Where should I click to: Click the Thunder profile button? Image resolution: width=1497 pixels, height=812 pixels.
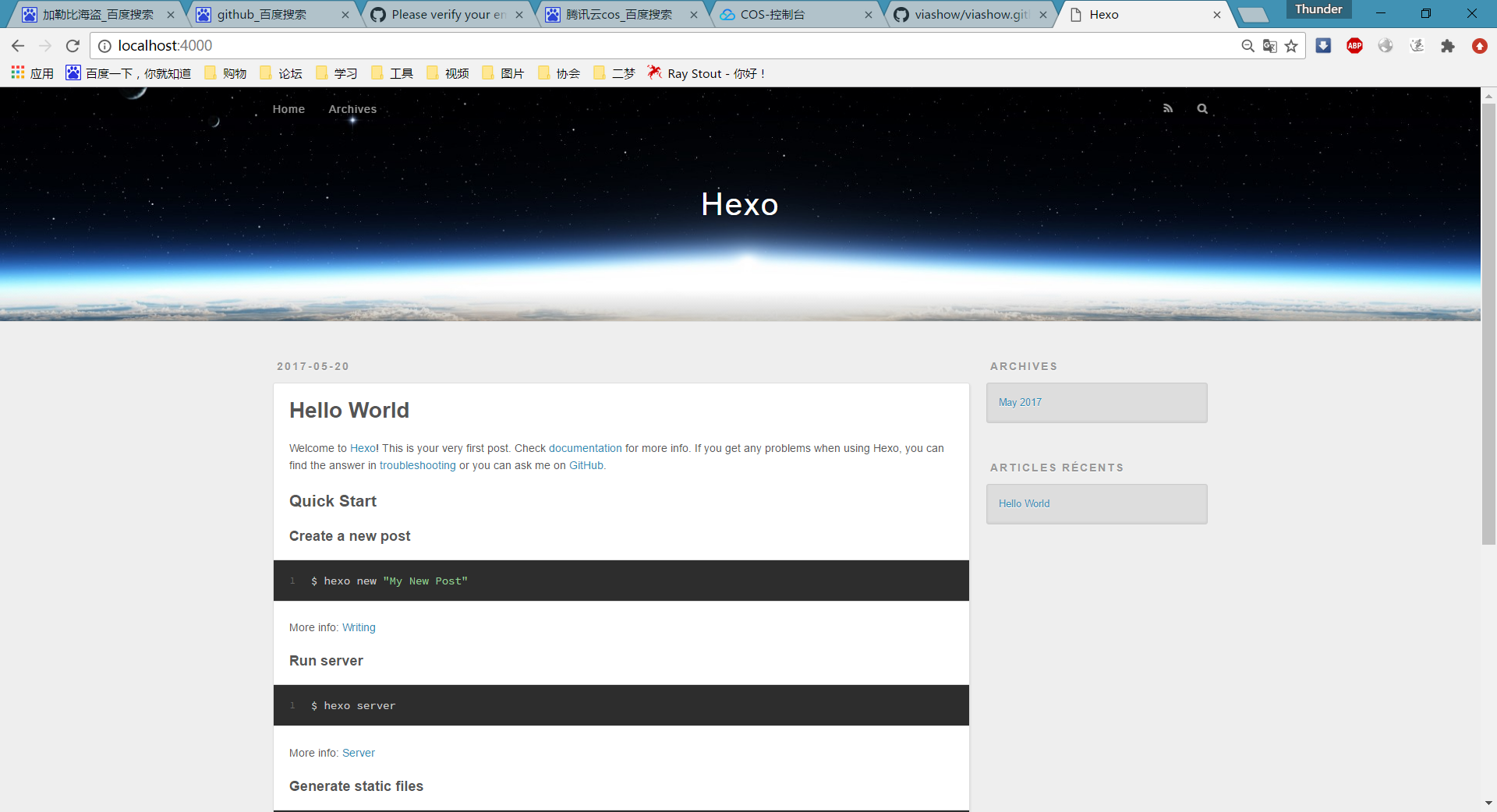click(1318, 9)
